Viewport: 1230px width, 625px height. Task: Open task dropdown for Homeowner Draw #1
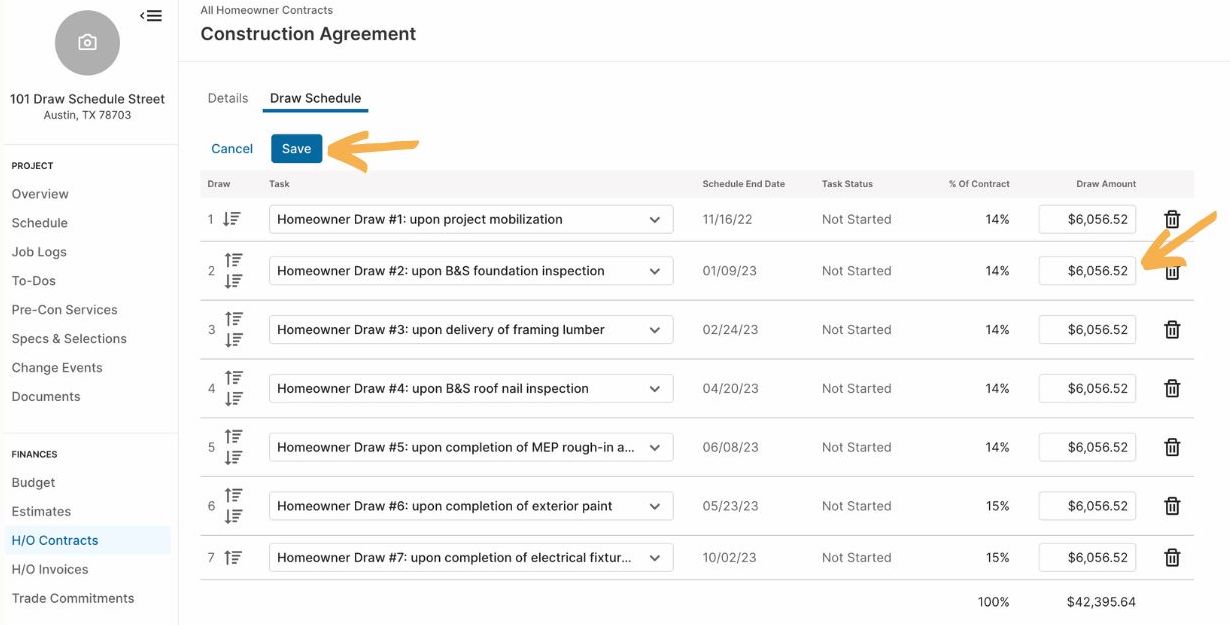pos(471,219)
